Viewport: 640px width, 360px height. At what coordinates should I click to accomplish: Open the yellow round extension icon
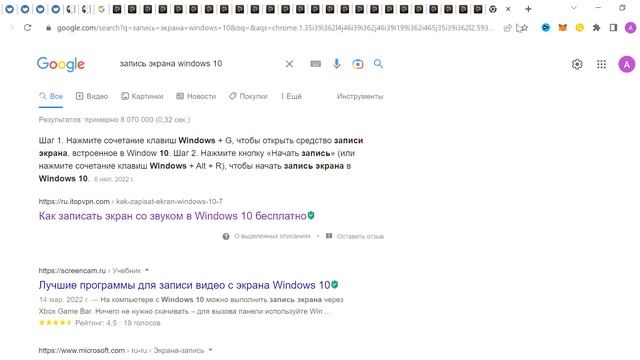579,28
